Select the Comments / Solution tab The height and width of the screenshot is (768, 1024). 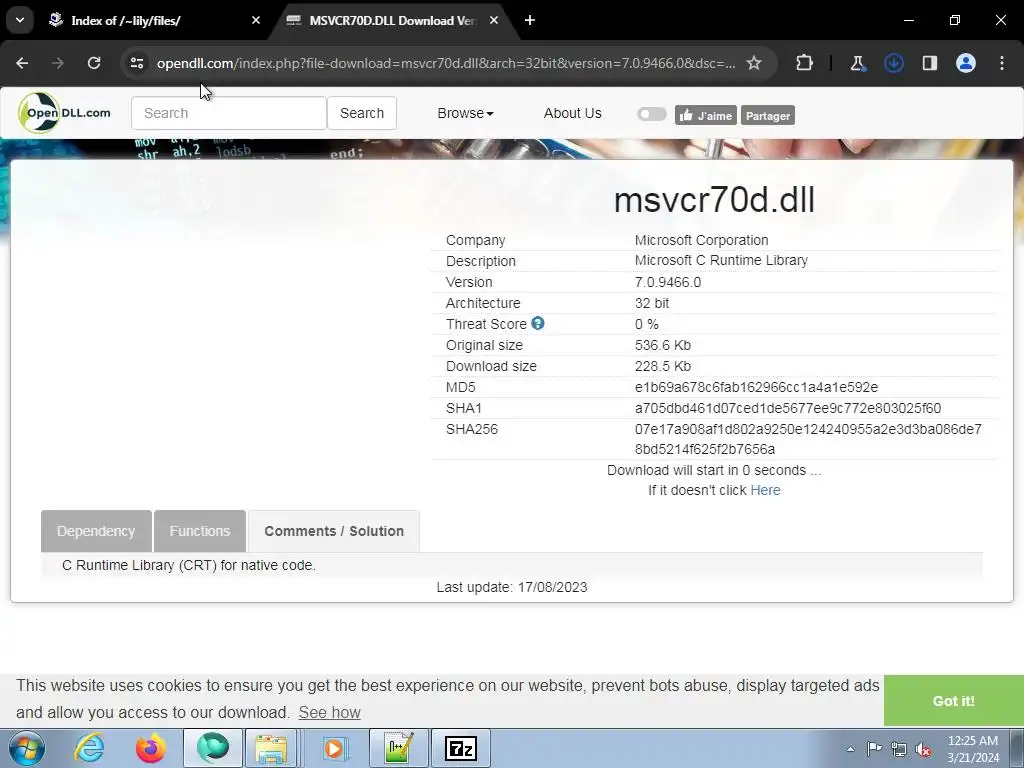click(334, 531)
